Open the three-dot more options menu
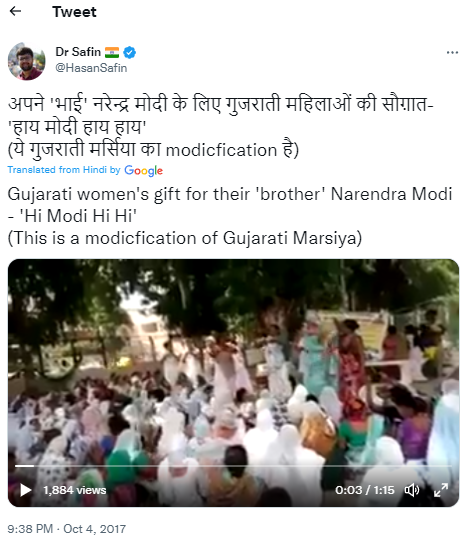This screenshot has width=467, height=541. 452,52
